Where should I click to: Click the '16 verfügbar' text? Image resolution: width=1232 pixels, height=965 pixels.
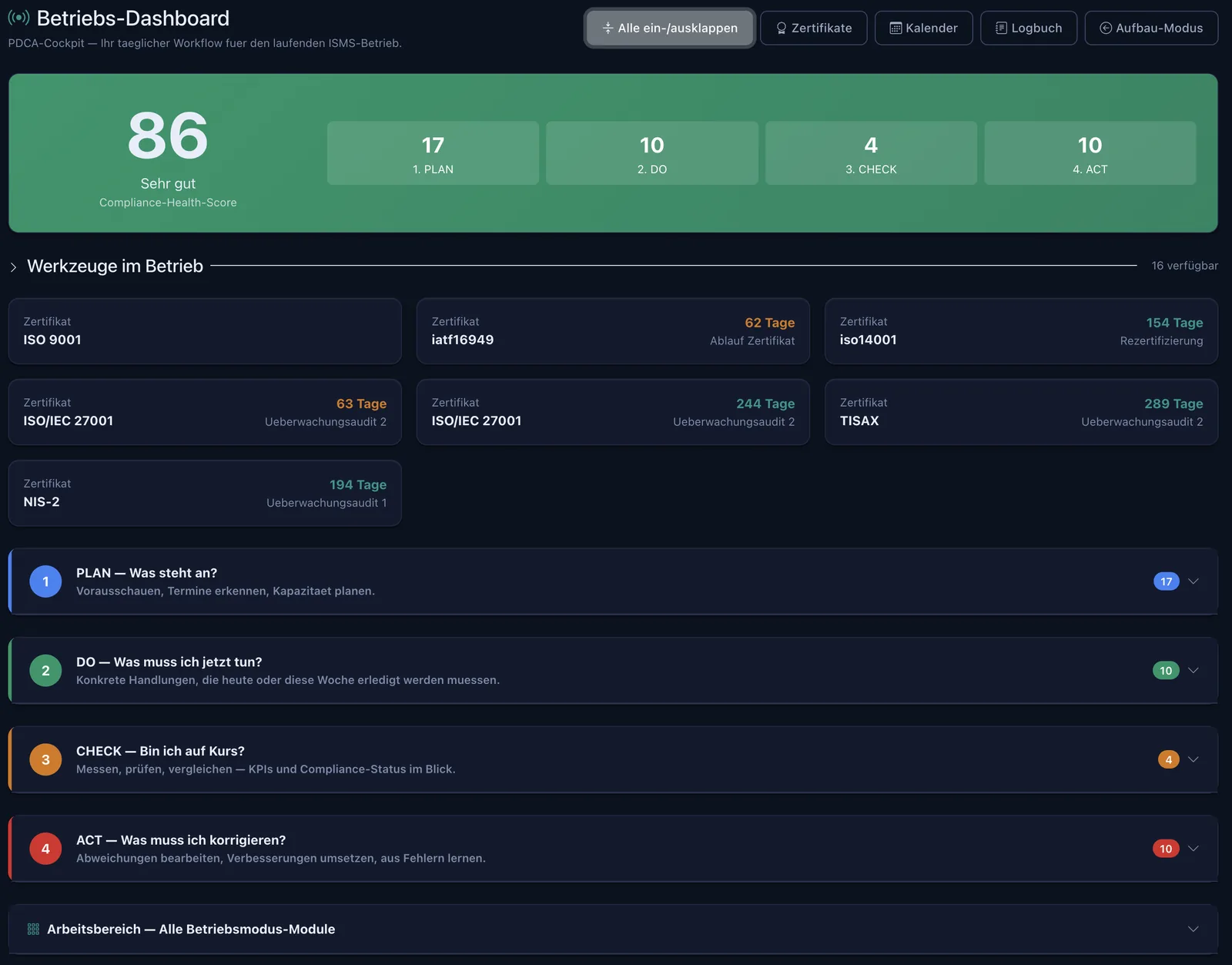[x=1184, y=266]
